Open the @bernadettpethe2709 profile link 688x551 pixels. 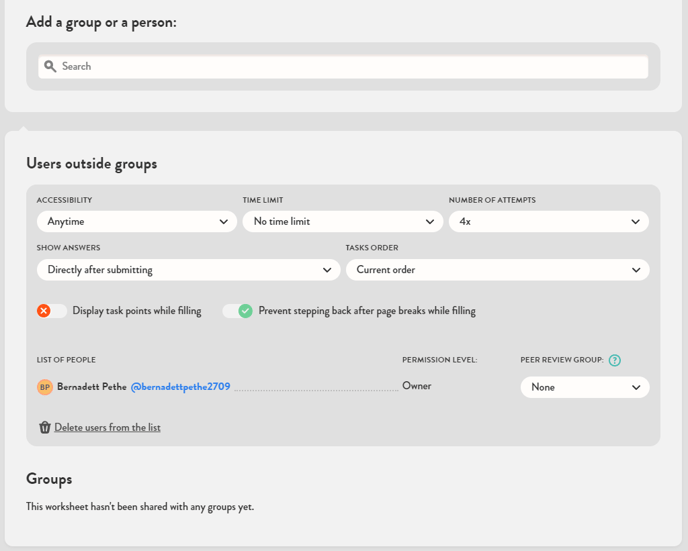[x=181, y=387]
